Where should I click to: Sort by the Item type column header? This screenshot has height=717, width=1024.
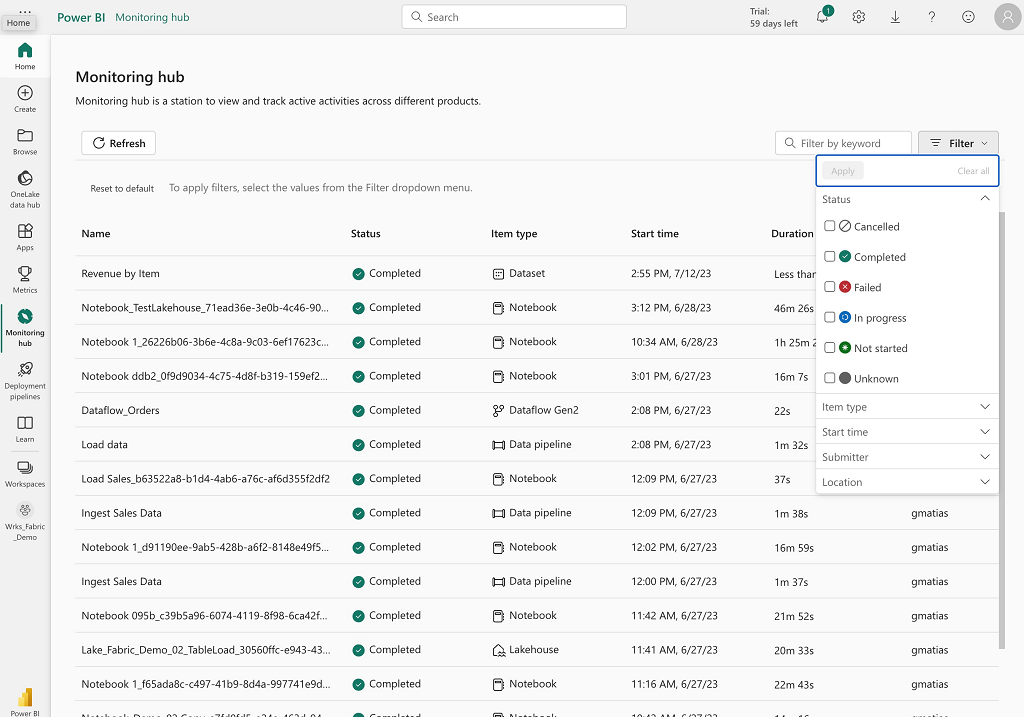click(514, 234)
